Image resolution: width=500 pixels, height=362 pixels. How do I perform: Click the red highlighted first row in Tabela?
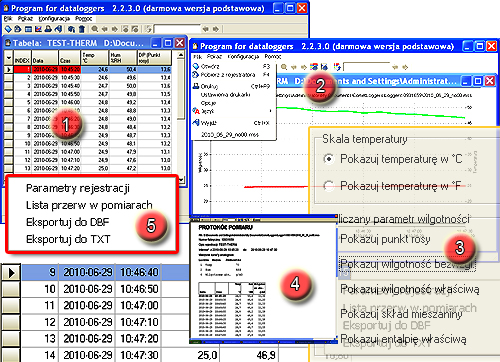[93, 69]
